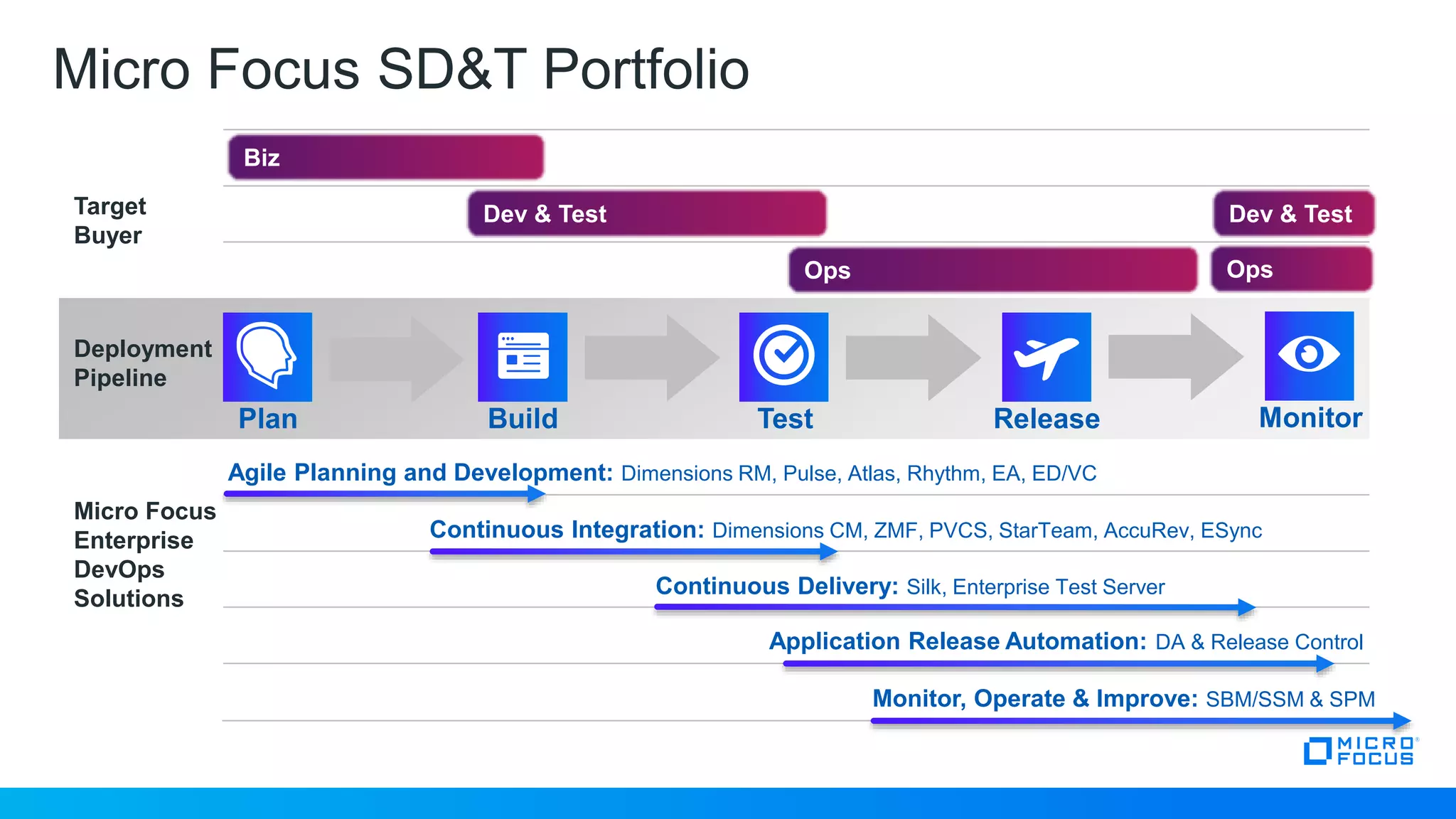Click the Continuous Delivery heading
1456x819 pixels.
pos(777,586)
